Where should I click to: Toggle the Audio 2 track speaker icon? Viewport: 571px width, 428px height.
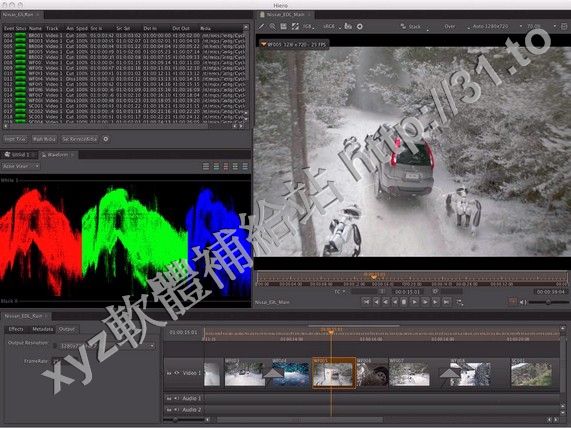pos(176,410)
